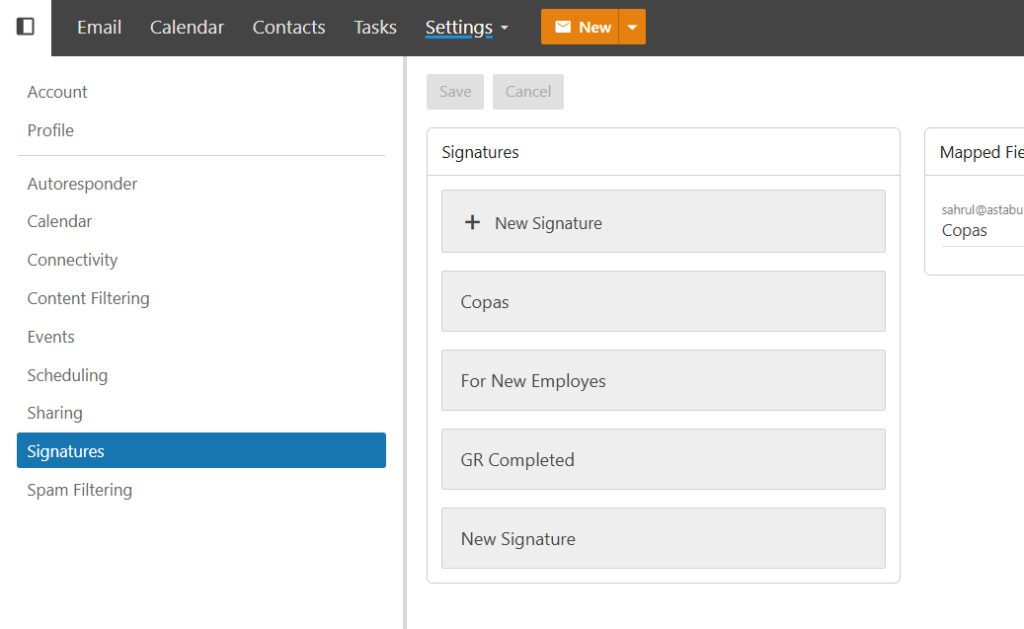Go to Spam Filtering settings
The width and height of the screenshot is (1024, 629).
pos(79,490)
